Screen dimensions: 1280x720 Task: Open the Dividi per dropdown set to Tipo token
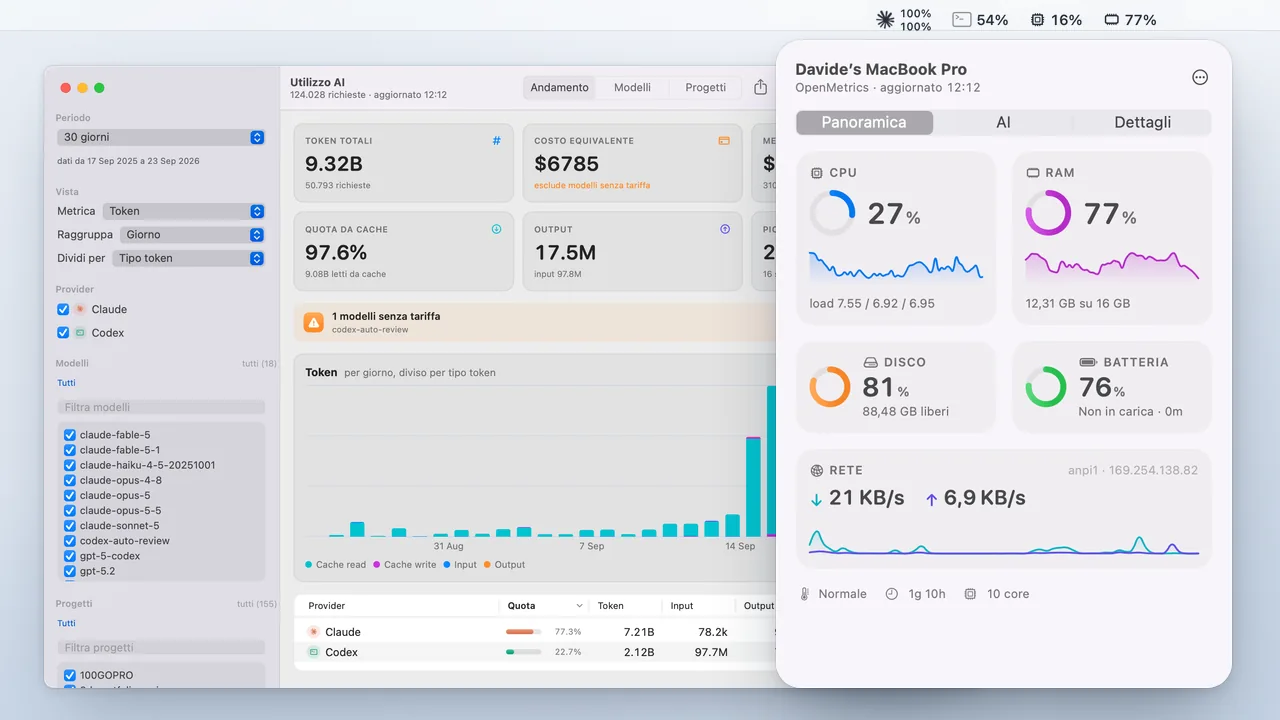(189, 258)
